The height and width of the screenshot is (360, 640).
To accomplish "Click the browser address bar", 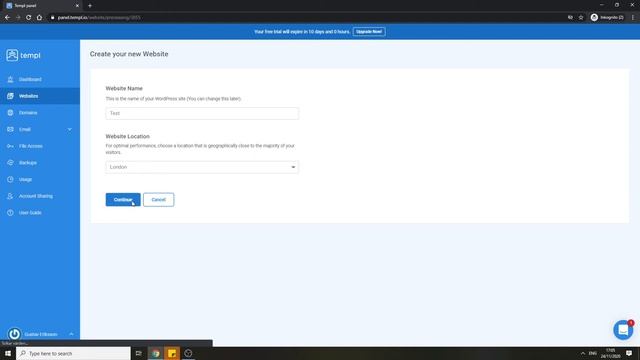I will pos(306,18).
